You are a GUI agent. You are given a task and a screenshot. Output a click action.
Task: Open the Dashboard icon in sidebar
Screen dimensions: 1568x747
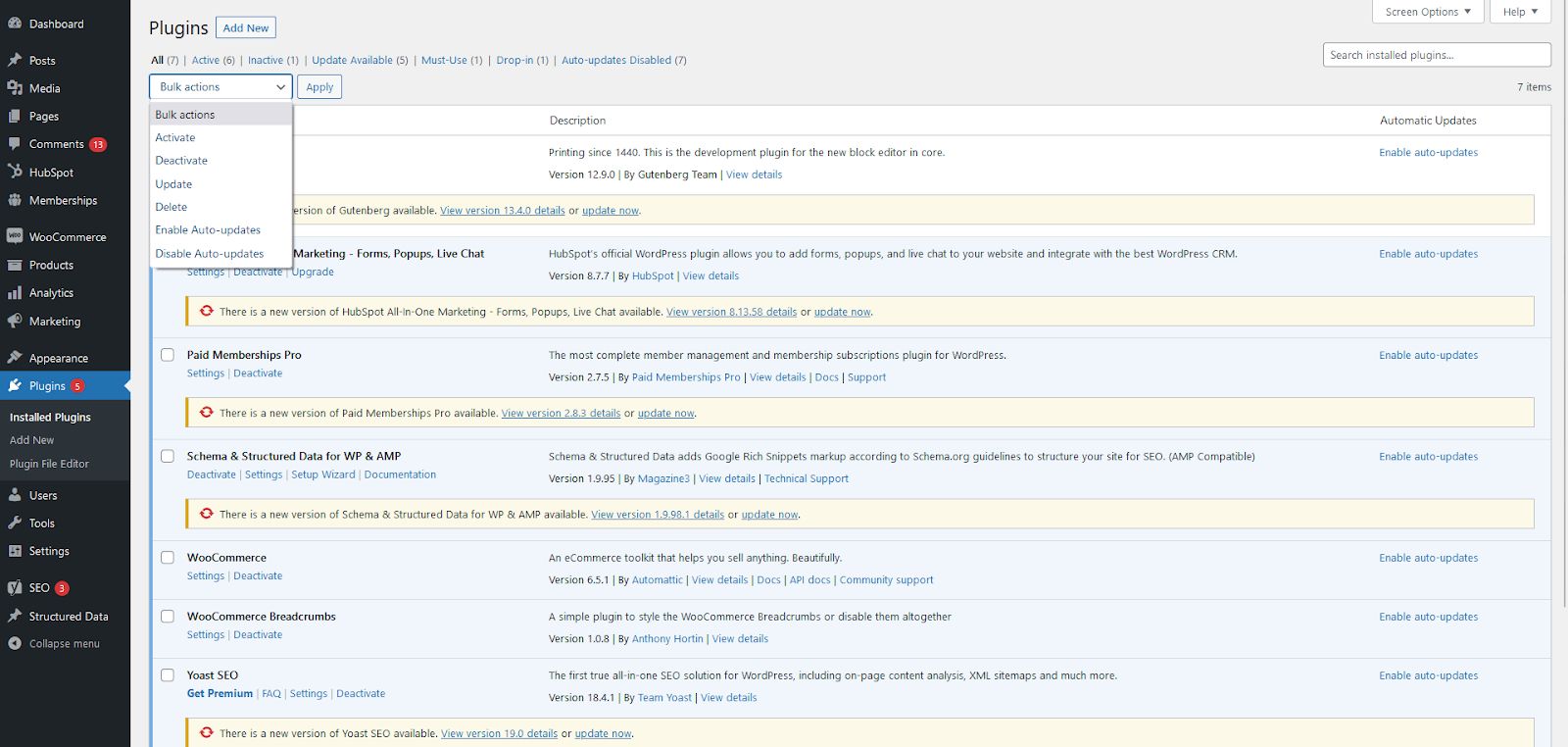click(15, 24)
